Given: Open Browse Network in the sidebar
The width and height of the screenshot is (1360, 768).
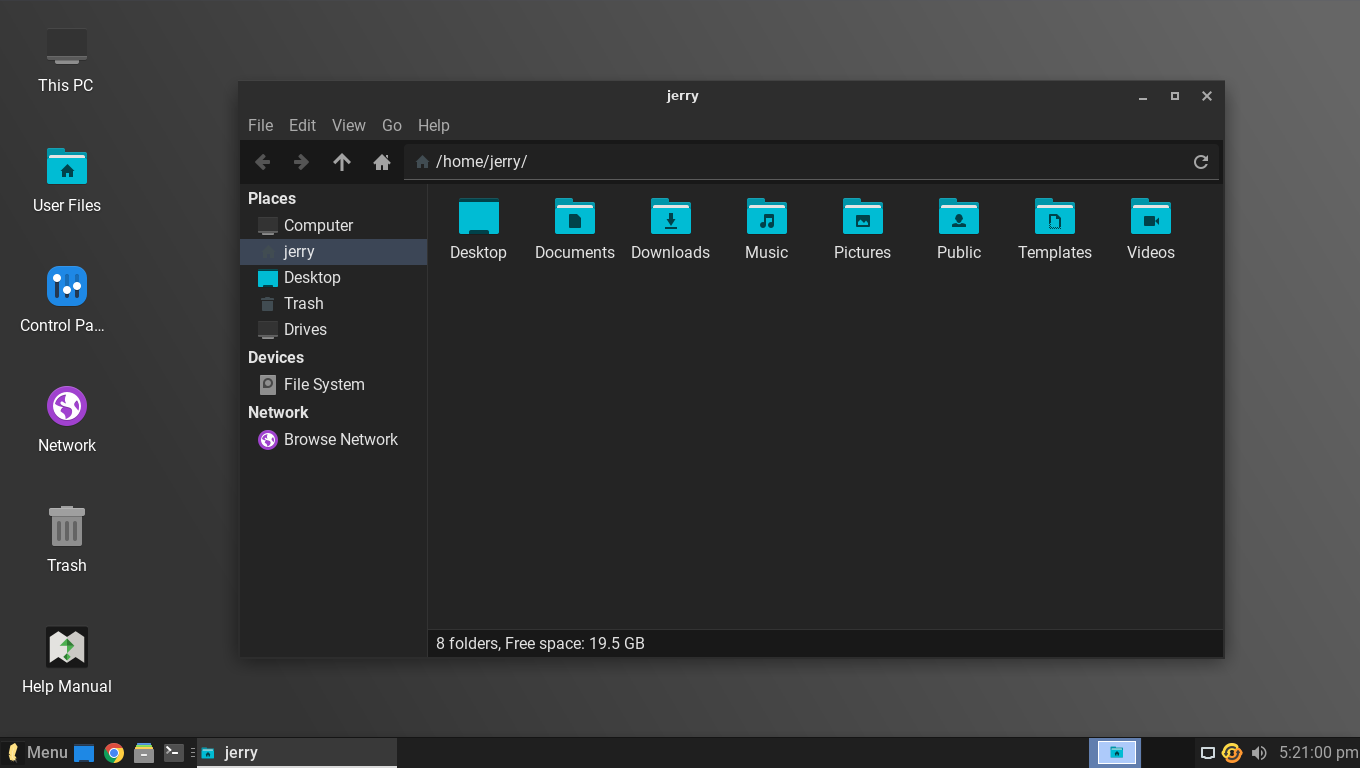Looking at the screenshot, I should (339, 439).
